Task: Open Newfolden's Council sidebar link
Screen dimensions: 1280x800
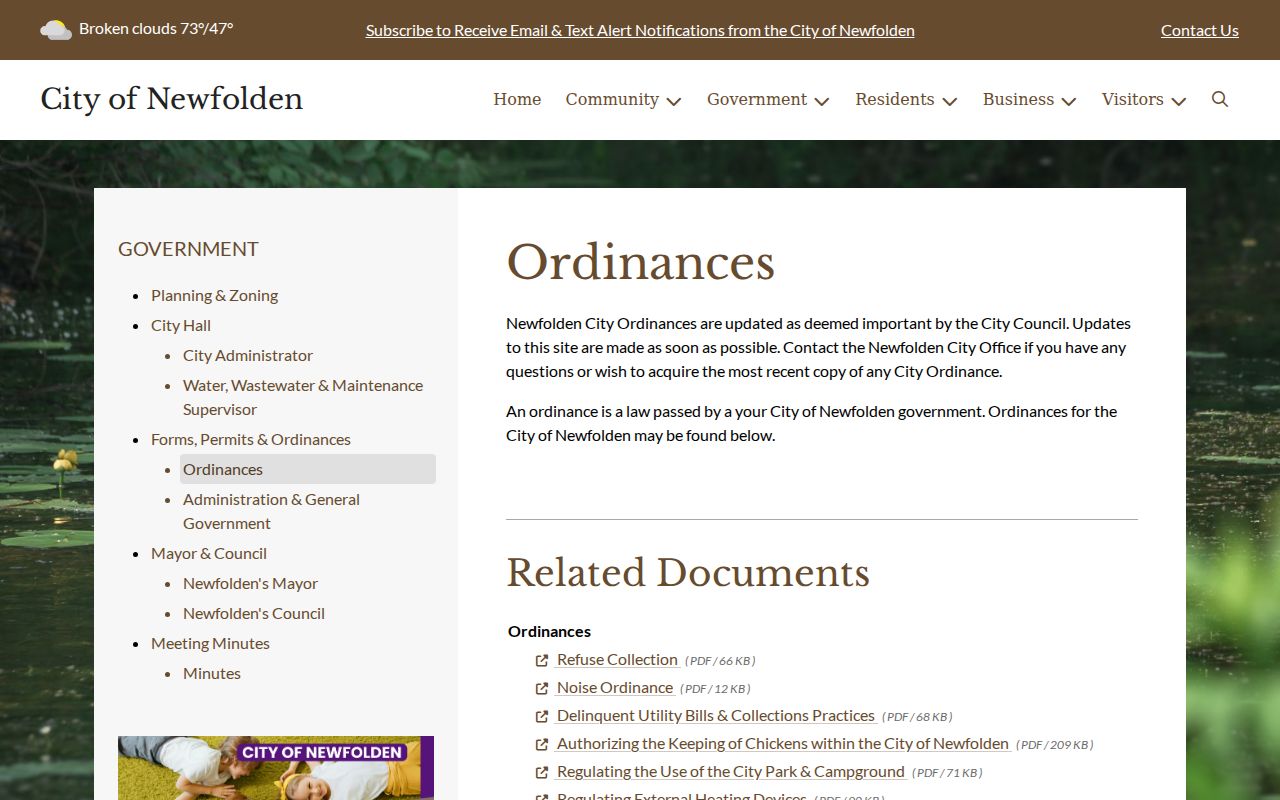Action: coord(254,613)
